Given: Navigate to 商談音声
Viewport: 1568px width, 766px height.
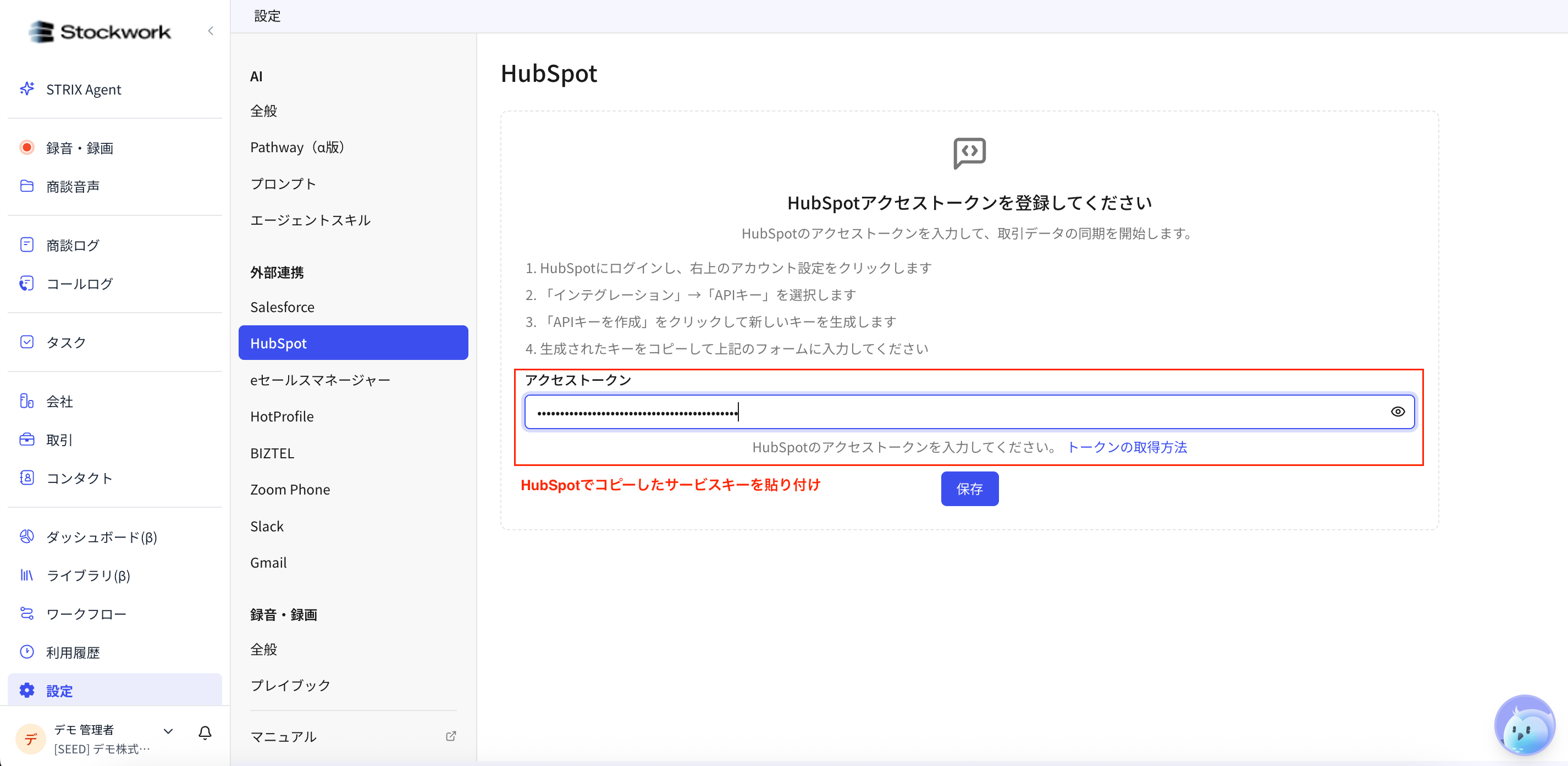Looking at the screenshot, I should (73, 186).
